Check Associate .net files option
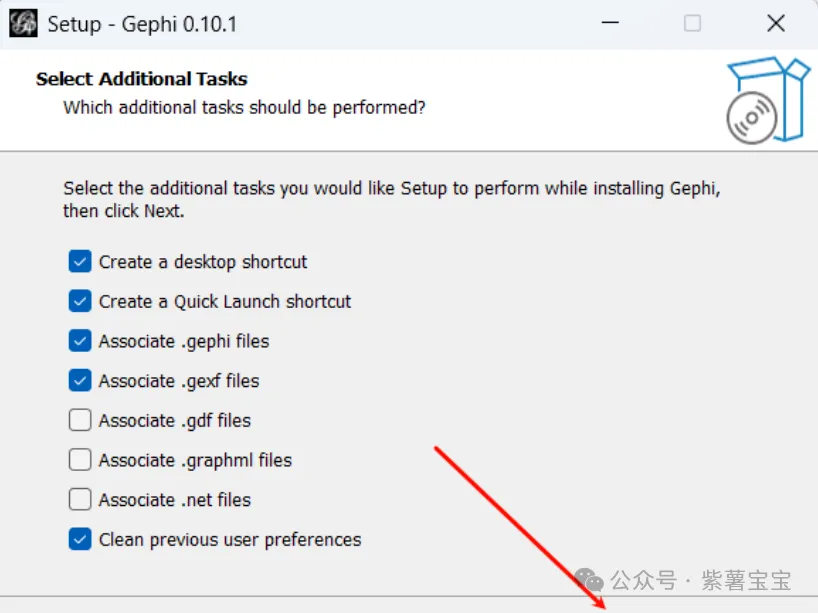 (x=80, y=500)
